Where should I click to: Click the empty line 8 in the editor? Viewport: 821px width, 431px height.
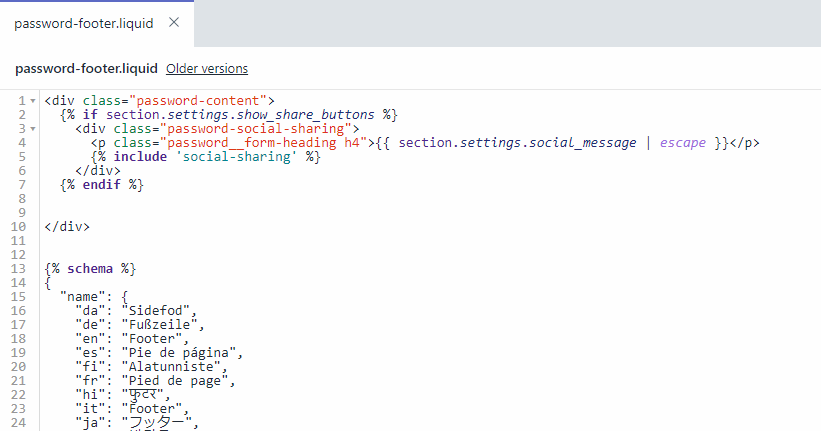click(x=429, y=199)
